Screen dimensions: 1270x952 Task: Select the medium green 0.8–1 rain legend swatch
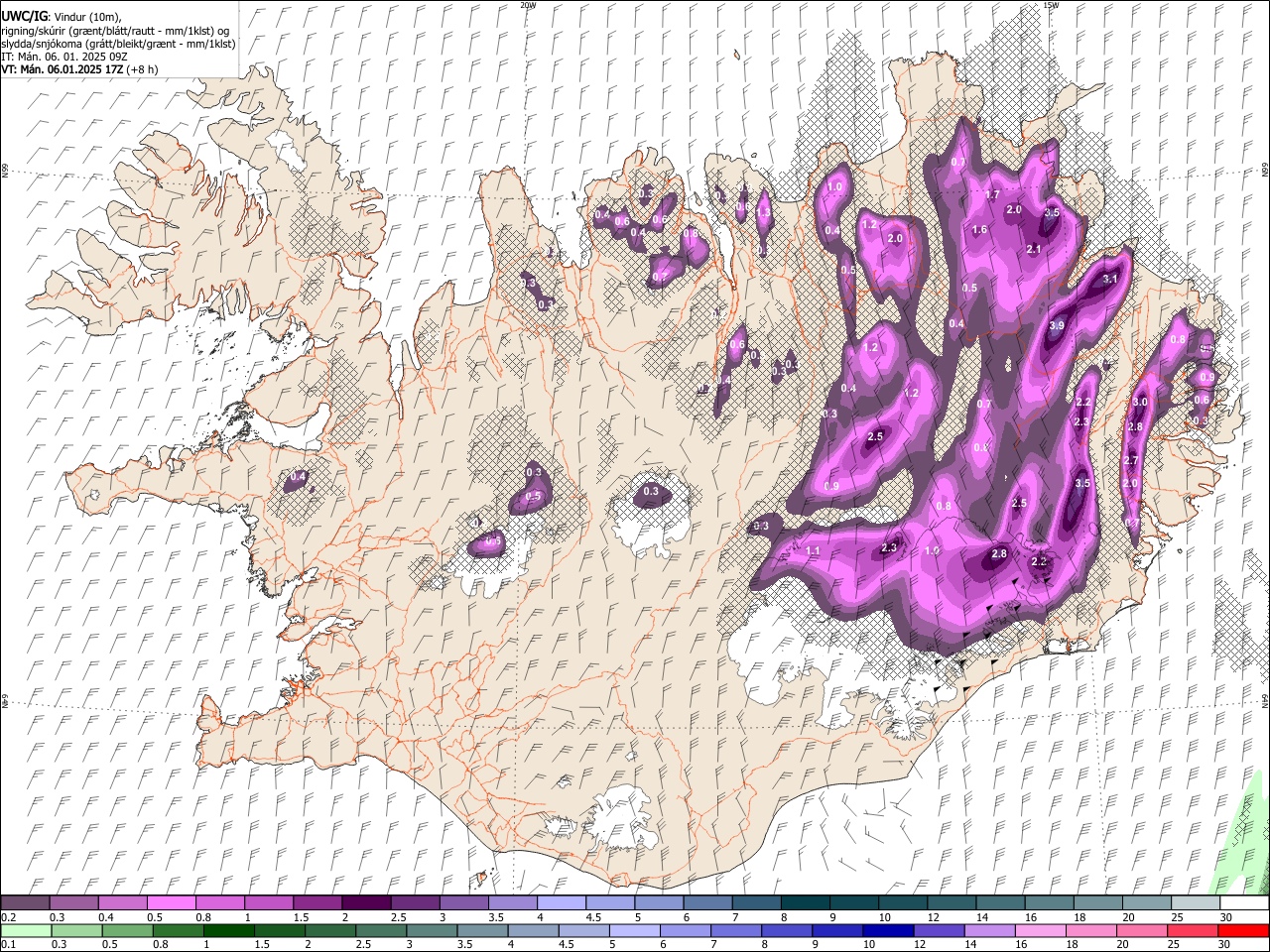pos(178,930)
